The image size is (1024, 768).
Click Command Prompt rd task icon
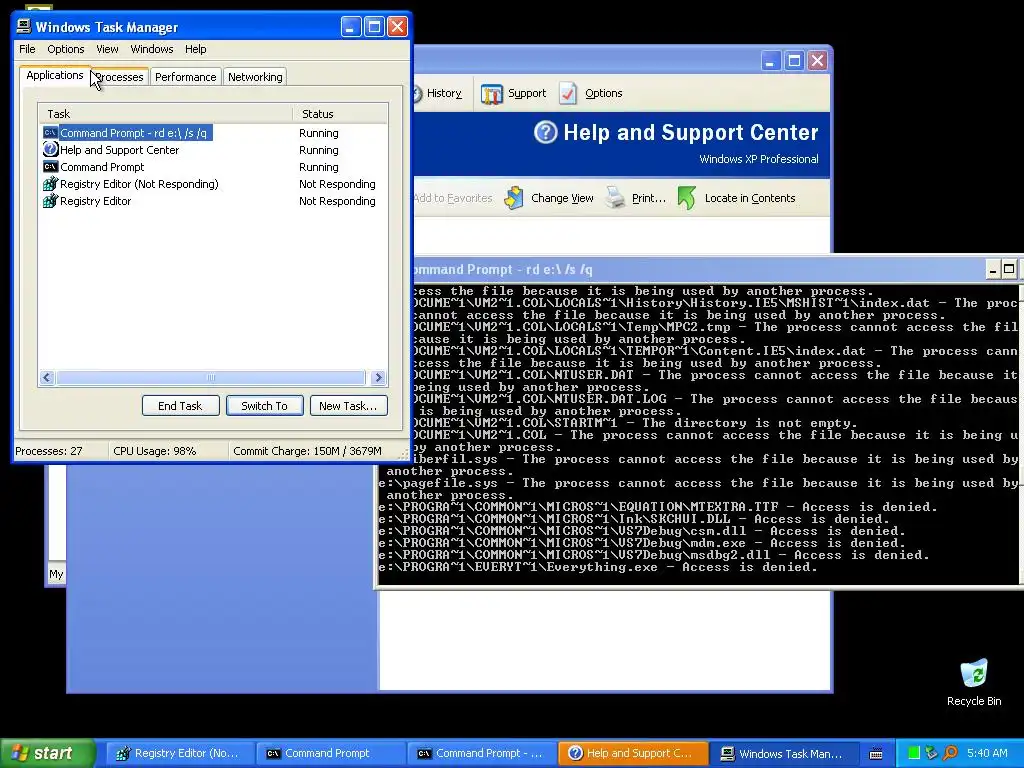click(50, 133)
